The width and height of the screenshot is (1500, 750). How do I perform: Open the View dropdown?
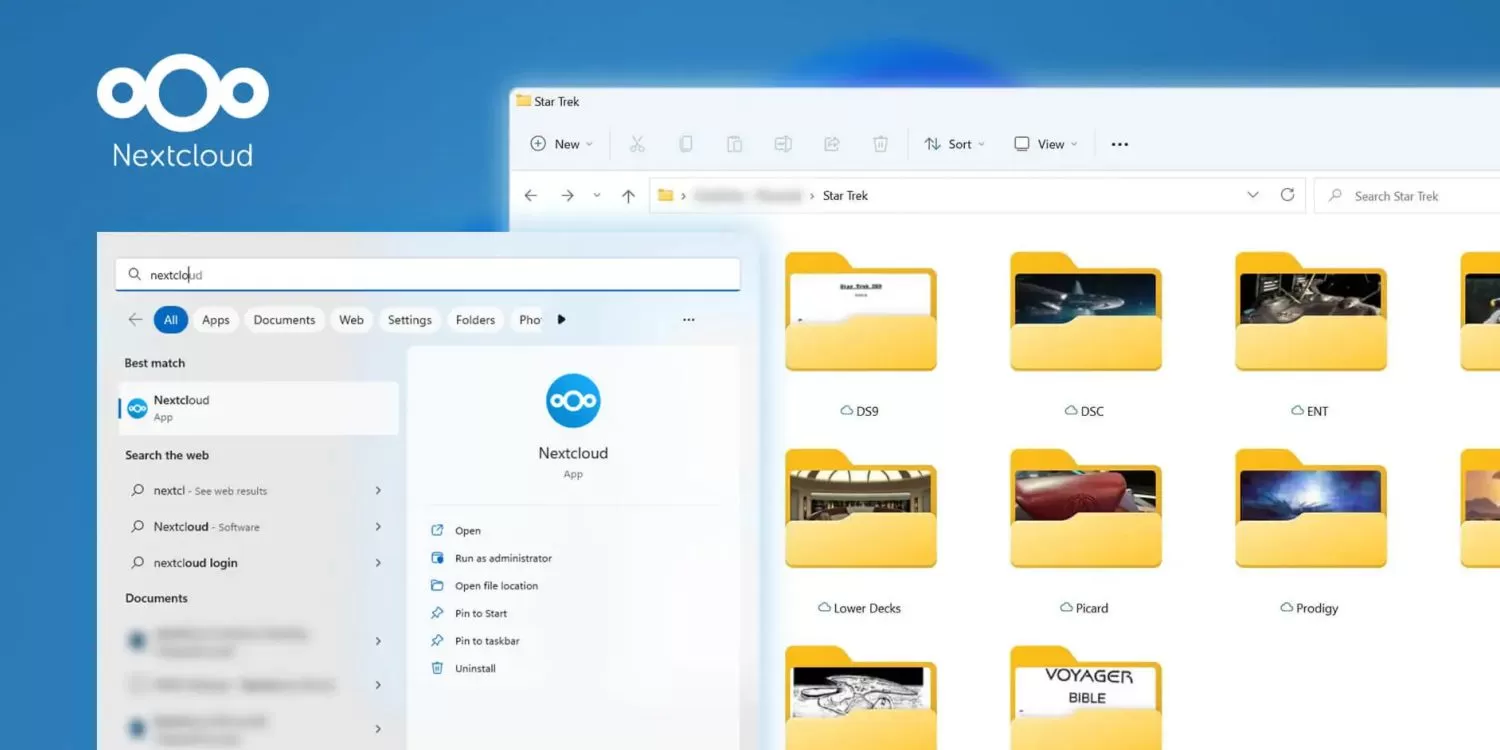1045,144
